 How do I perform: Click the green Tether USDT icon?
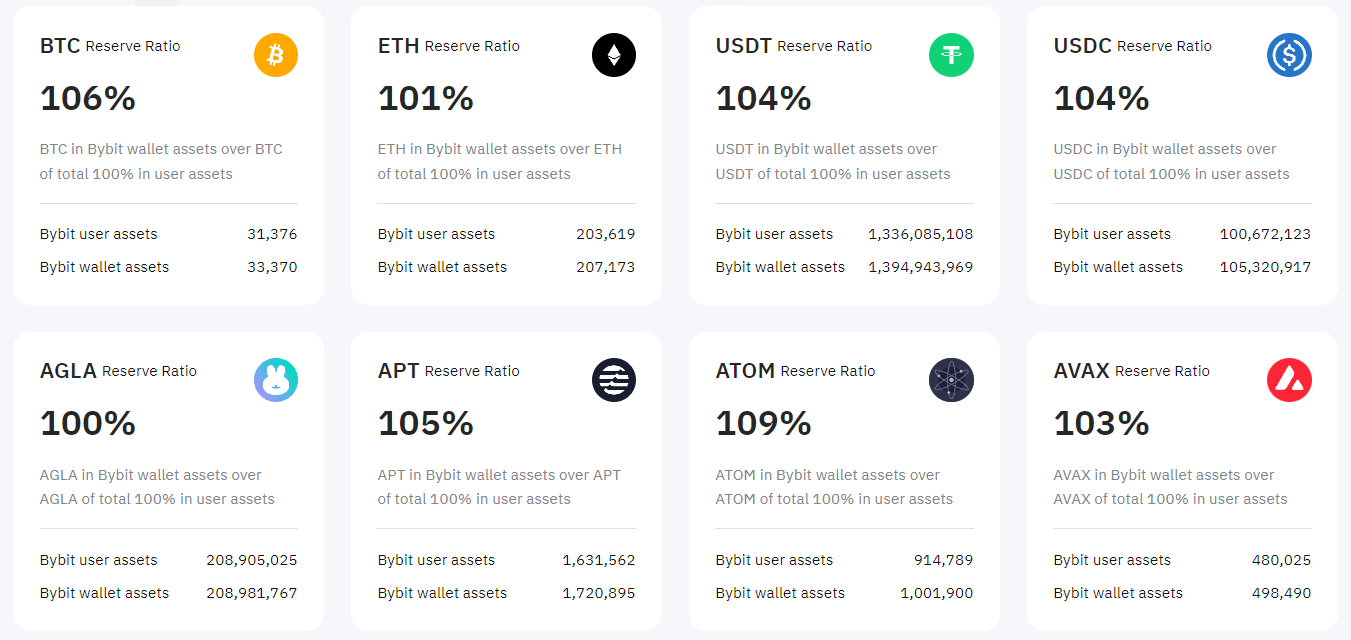(952, 55)
